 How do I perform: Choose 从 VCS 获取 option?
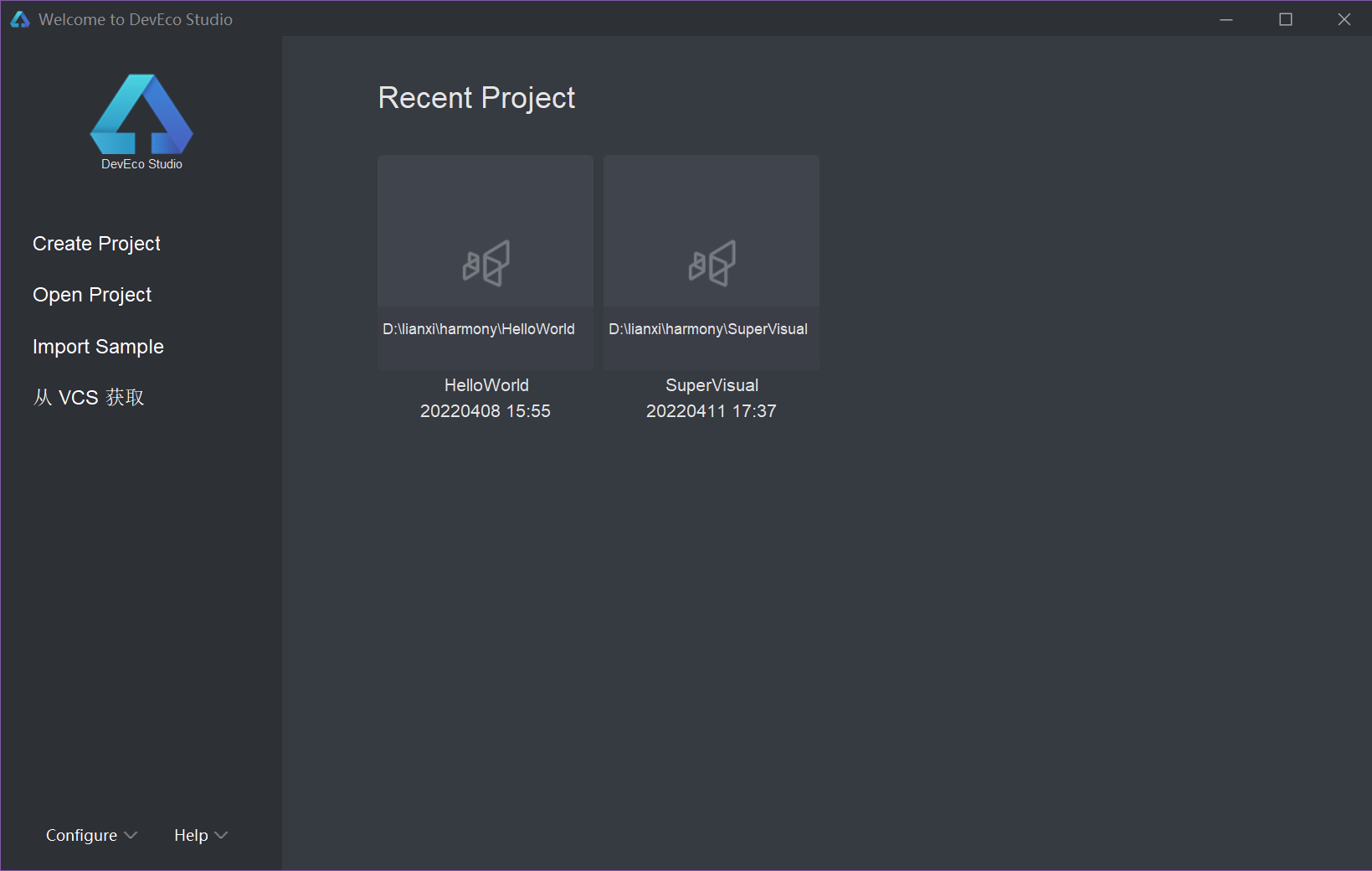tap(89, 397)
